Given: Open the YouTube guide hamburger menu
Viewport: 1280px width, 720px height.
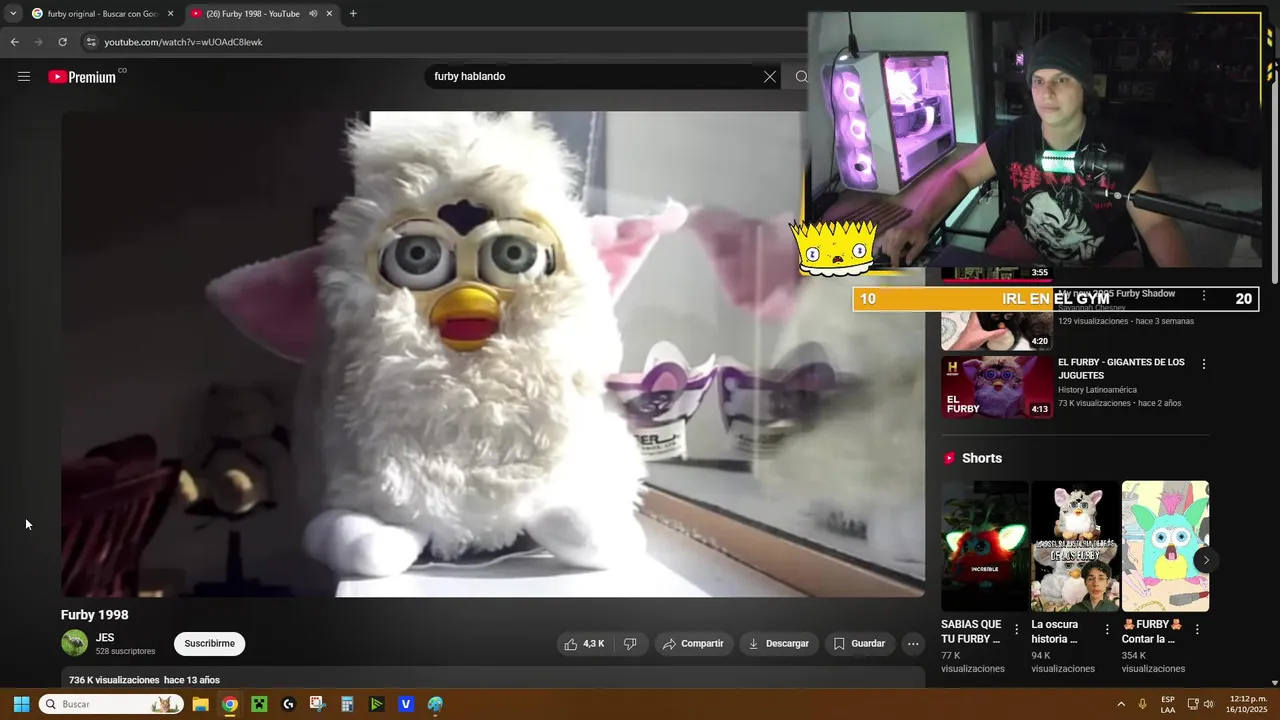Looking at the screenshot, I should 24,76.
